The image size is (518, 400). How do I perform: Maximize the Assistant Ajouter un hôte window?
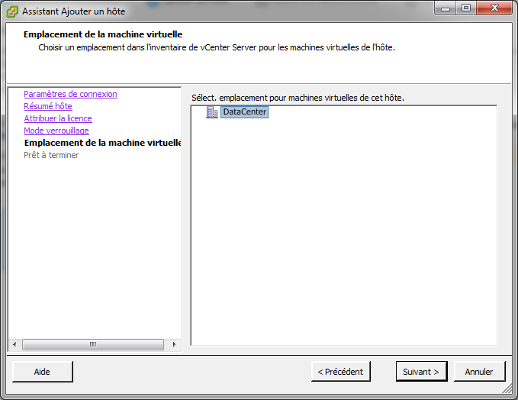(466, 8)
